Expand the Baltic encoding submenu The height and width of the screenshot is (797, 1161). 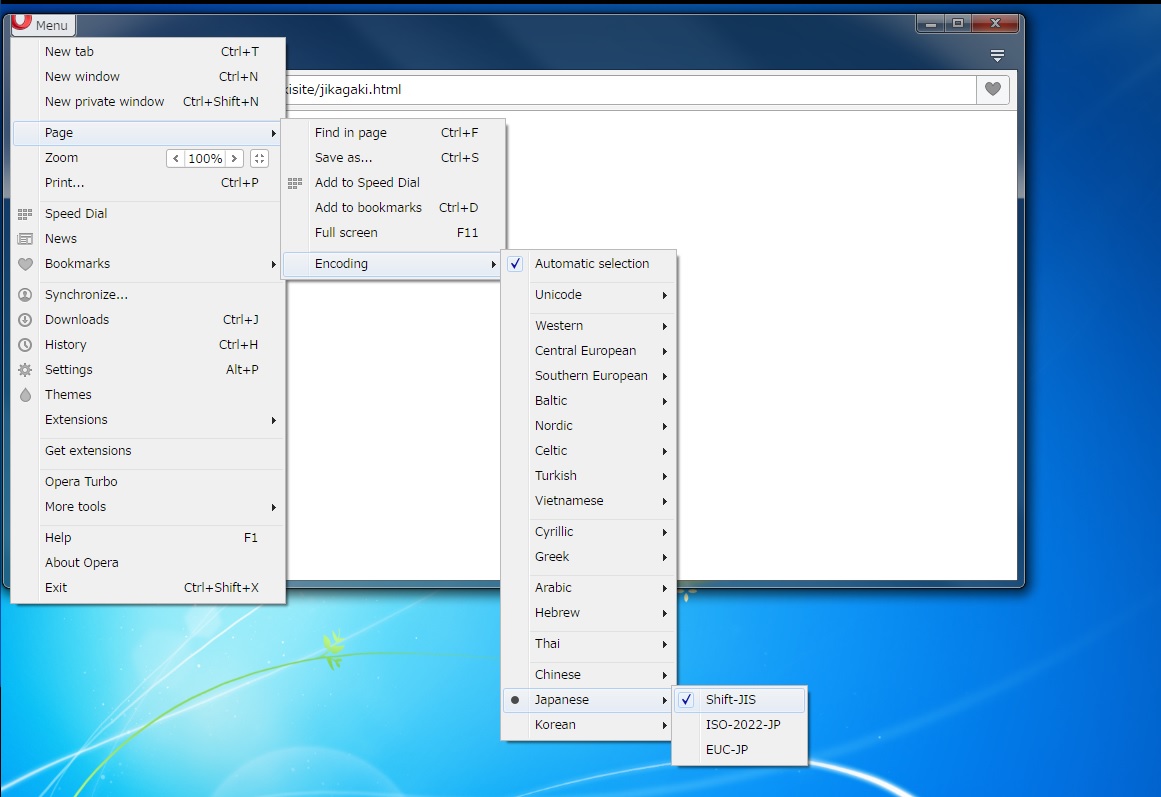click(x=589, y=401)
